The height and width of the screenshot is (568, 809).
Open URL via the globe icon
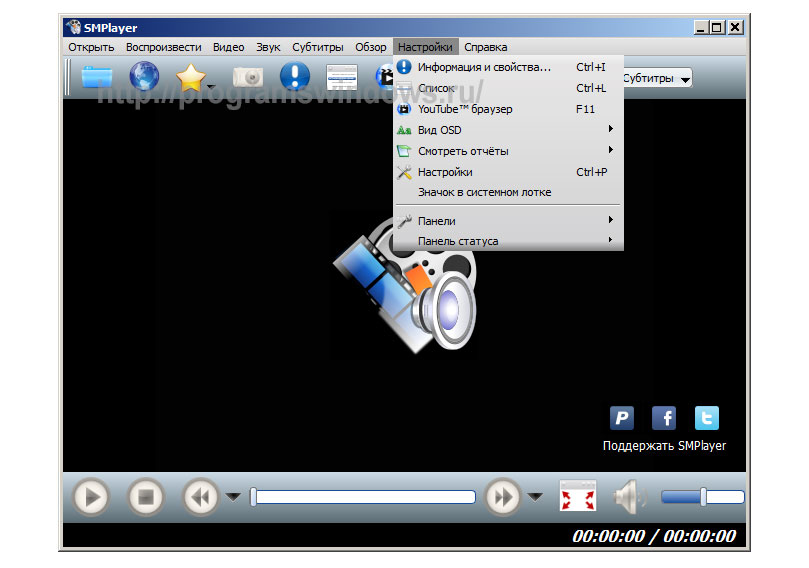point(144,76)
